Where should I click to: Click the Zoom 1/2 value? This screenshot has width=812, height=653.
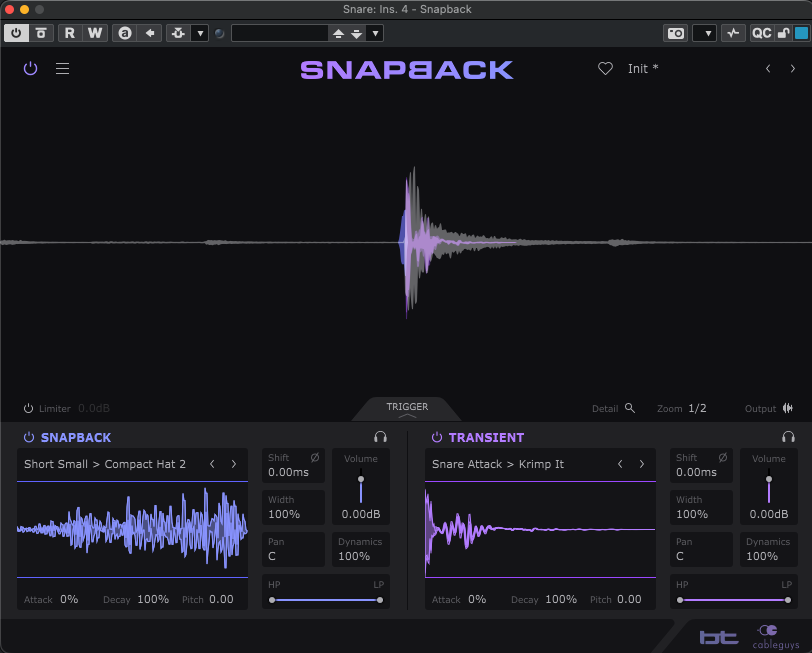pyautogui.click(x=697, y=408)
